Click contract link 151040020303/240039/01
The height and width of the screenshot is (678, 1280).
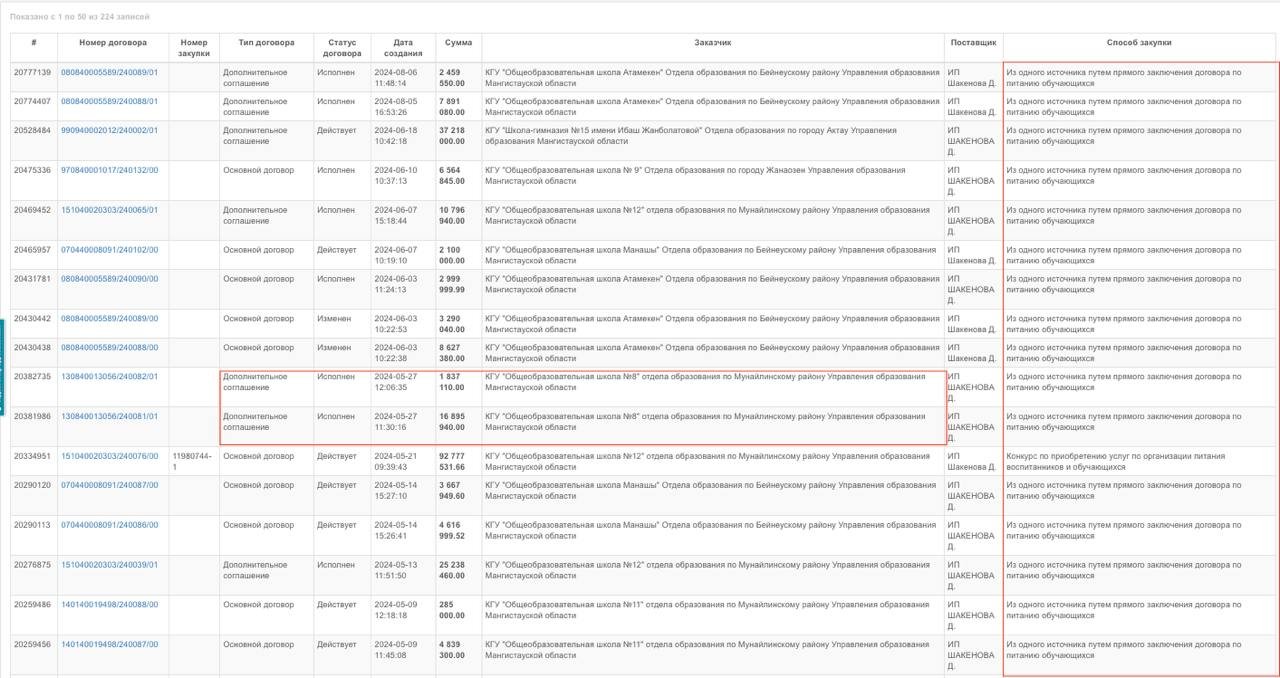point(109,565)
